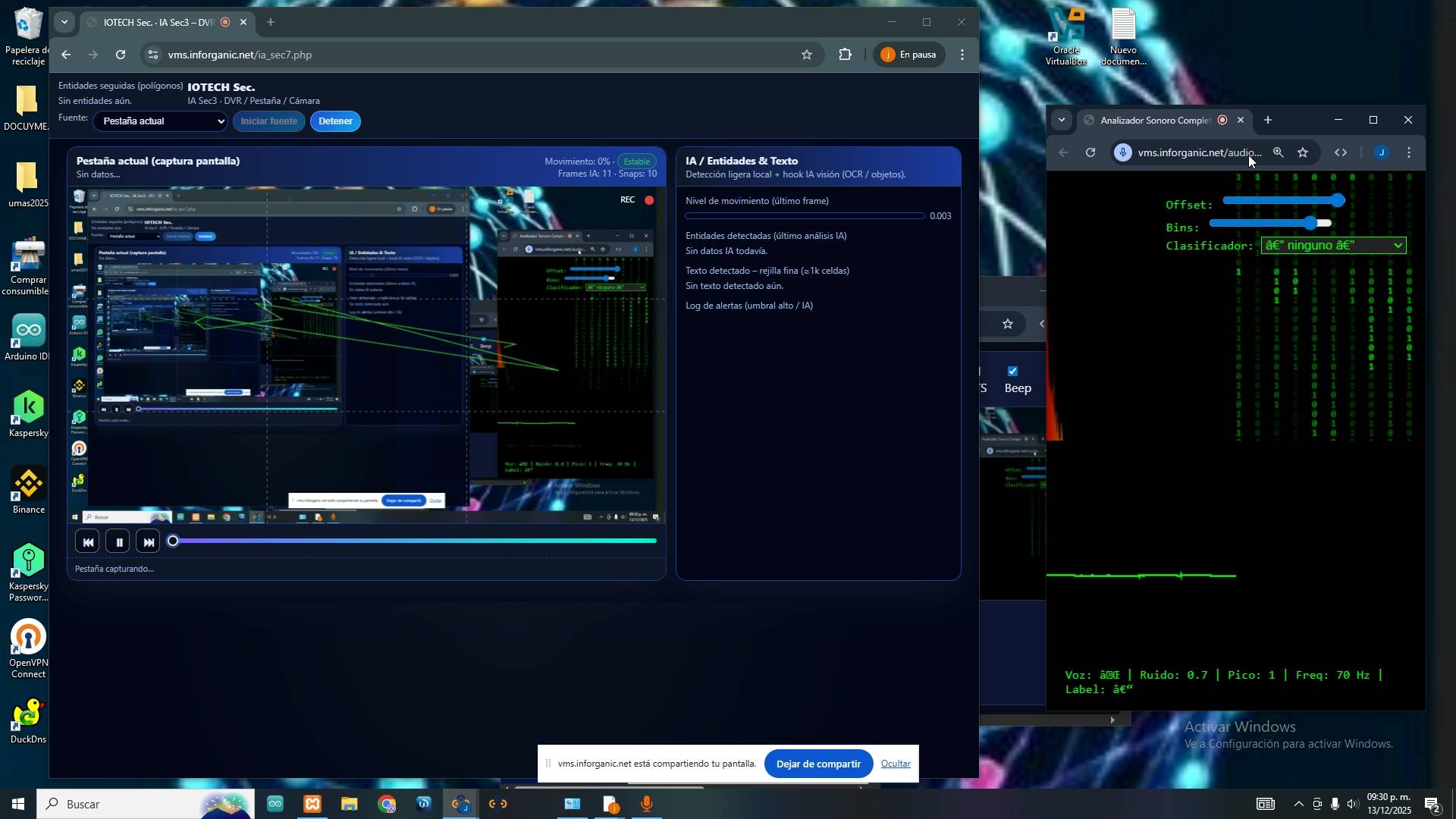Screen dimensions: 1456x819
Task: Pause the captured tab playback
Action: click(118, 542)
